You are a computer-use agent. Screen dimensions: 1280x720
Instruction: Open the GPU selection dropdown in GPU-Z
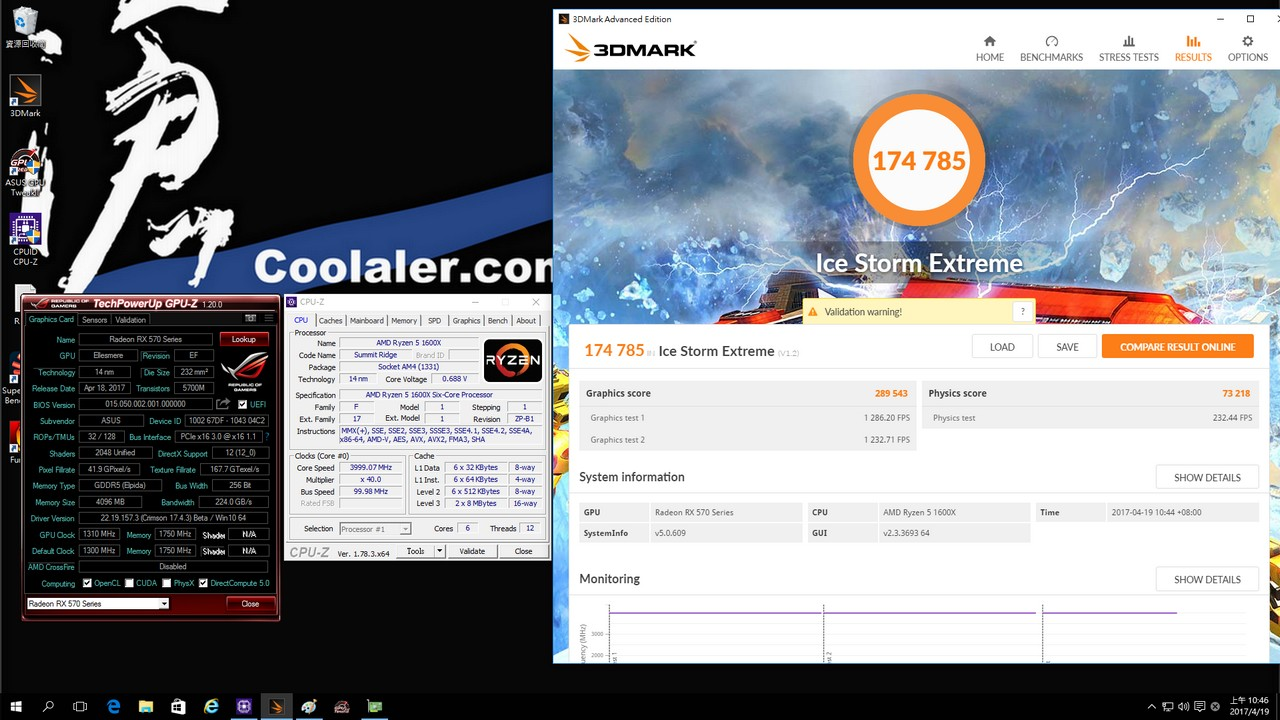pos(98,604)
